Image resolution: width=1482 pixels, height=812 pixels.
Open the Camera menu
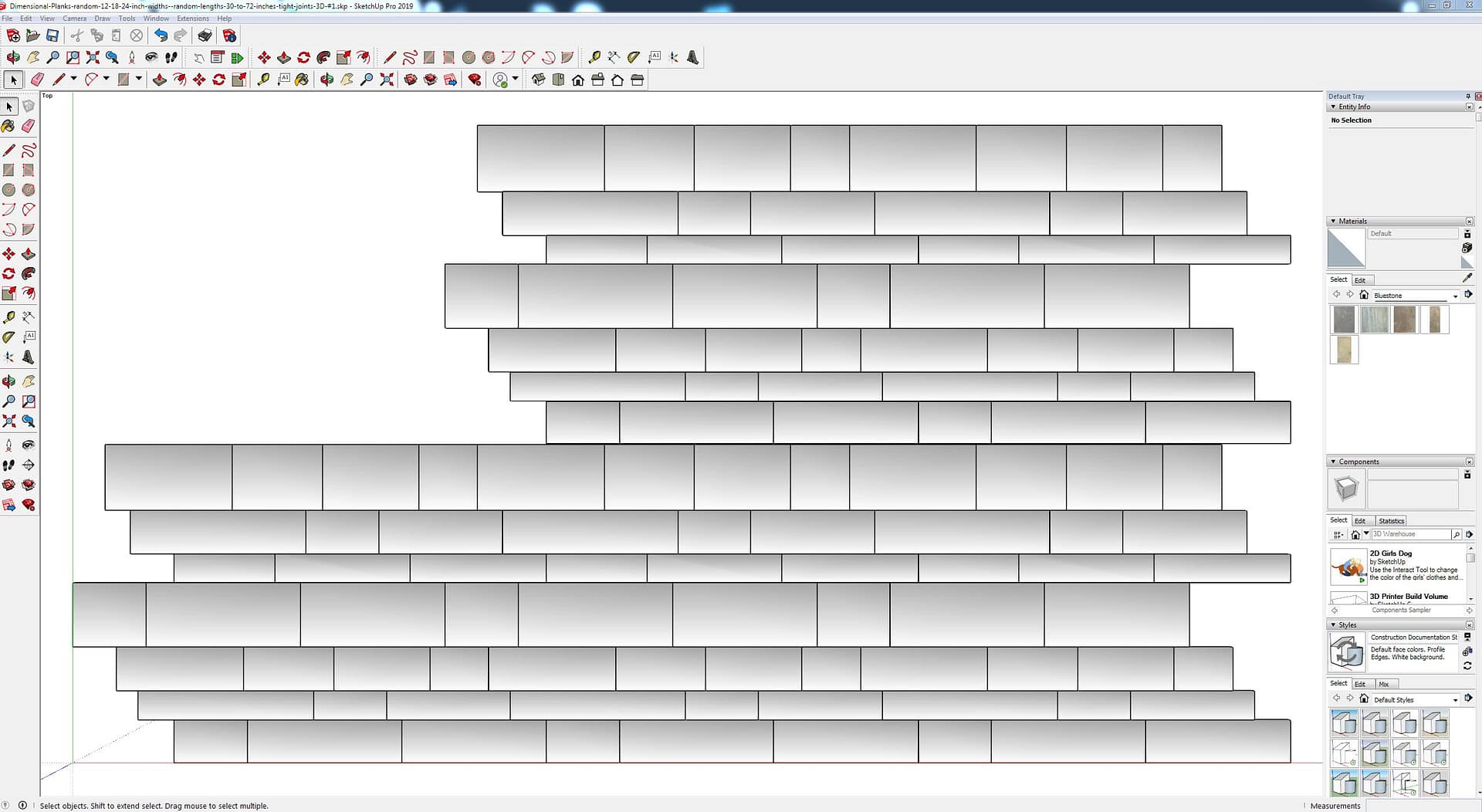(x=74, y=19)
